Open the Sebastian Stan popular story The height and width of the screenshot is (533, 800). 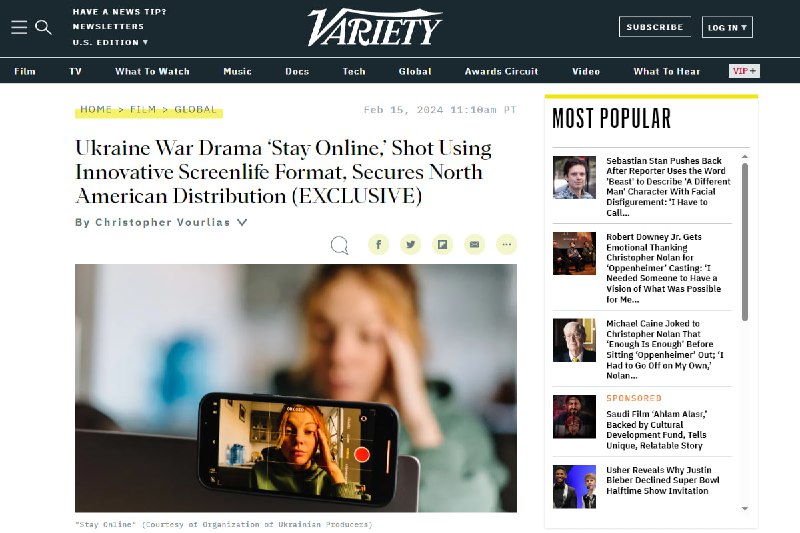668,187
